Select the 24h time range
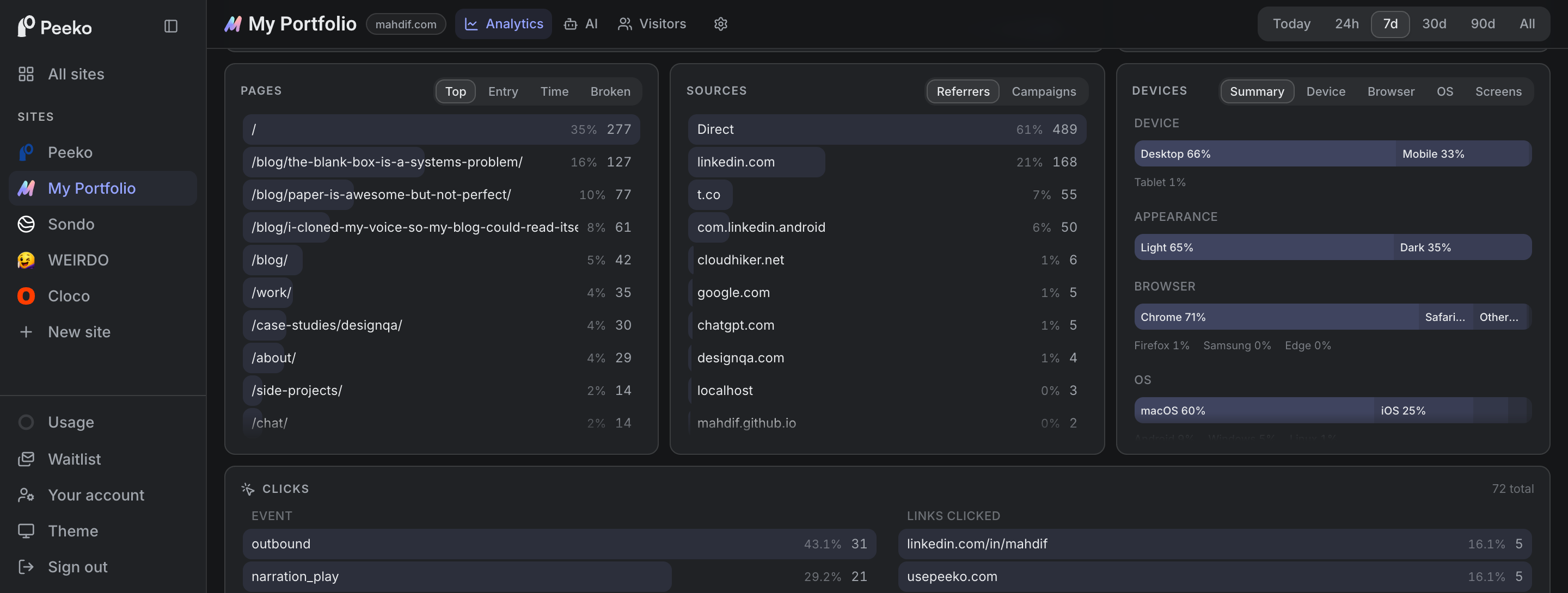 [x=1346, y=24]
